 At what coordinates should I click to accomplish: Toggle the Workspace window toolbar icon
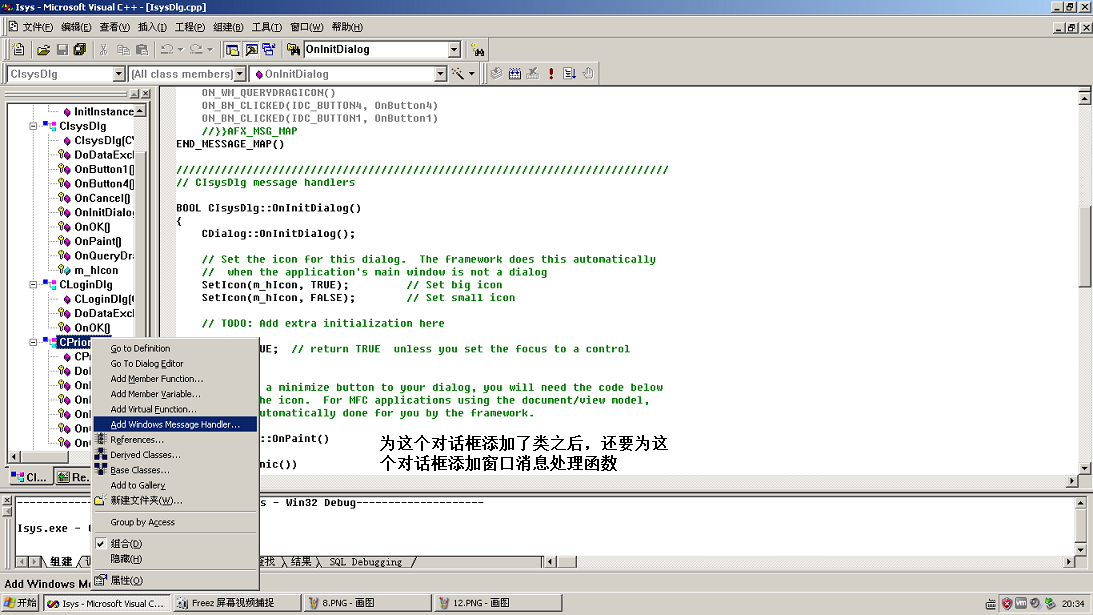point(232,50)
